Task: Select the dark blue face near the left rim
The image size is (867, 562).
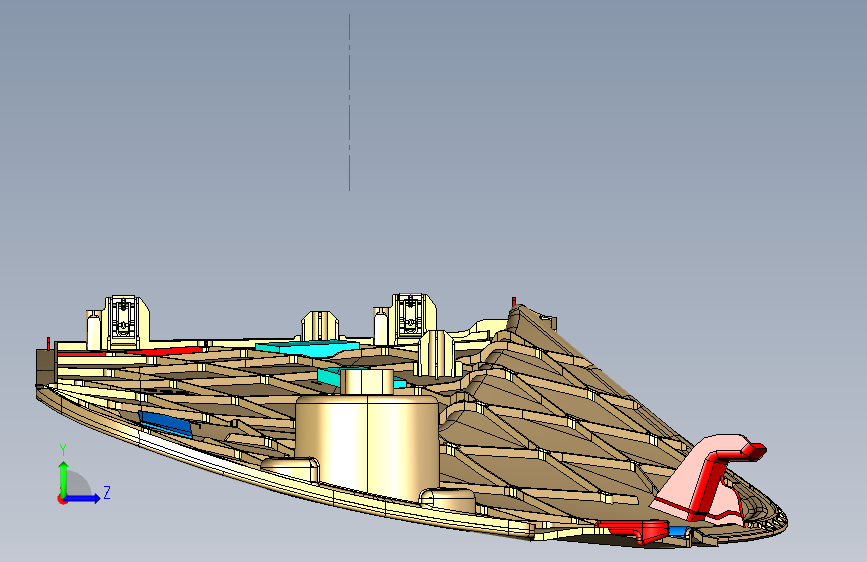Action: click(165, 424)
